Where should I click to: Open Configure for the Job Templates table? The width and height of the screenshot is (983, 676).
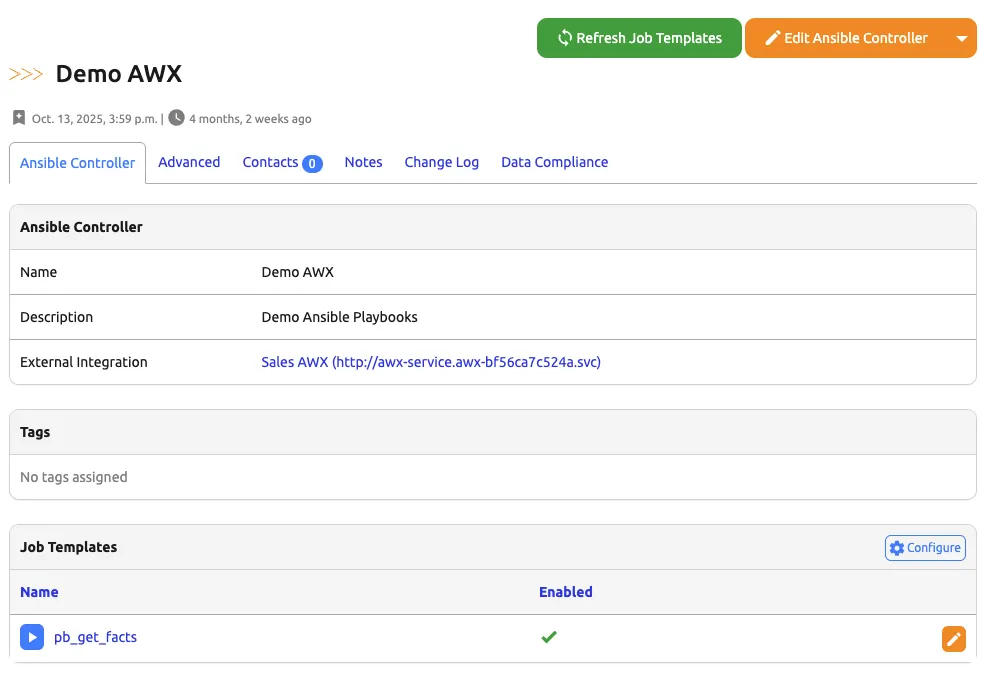(925, 548)
